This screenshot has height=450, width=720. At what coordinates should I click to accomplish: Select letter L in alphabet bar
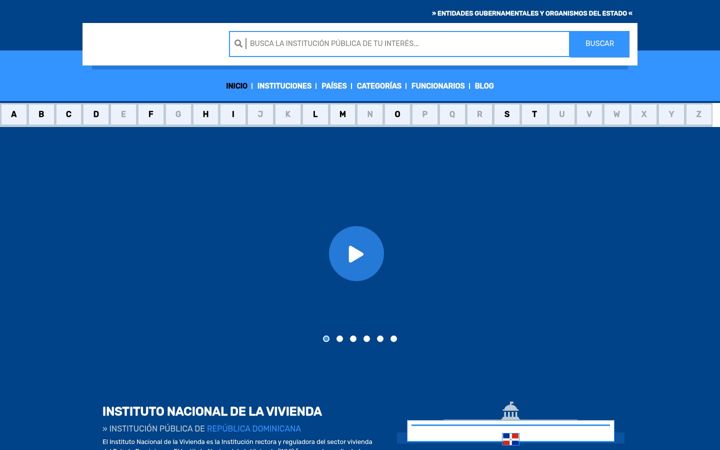pyautogui.click(x=315, y=114)
